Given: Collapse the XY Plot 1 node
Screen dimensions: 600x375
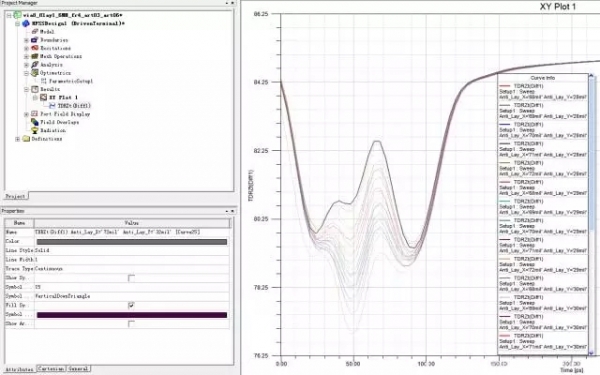Looking at the screenshot, I should coord(35,98).
